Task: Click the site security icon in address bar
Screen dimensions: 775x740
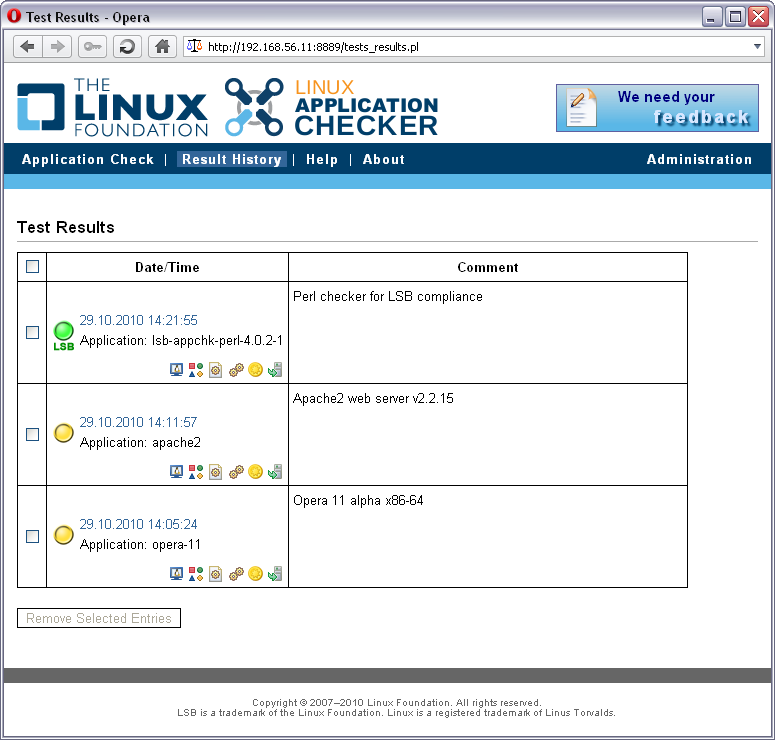Action: point(194,46)
